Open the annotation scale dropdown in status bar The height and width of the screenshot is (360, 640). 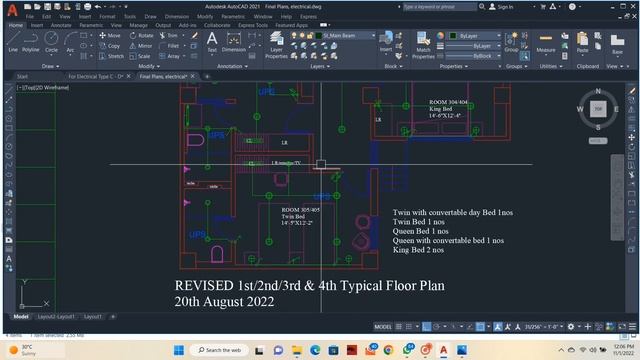tap(544, 327)
